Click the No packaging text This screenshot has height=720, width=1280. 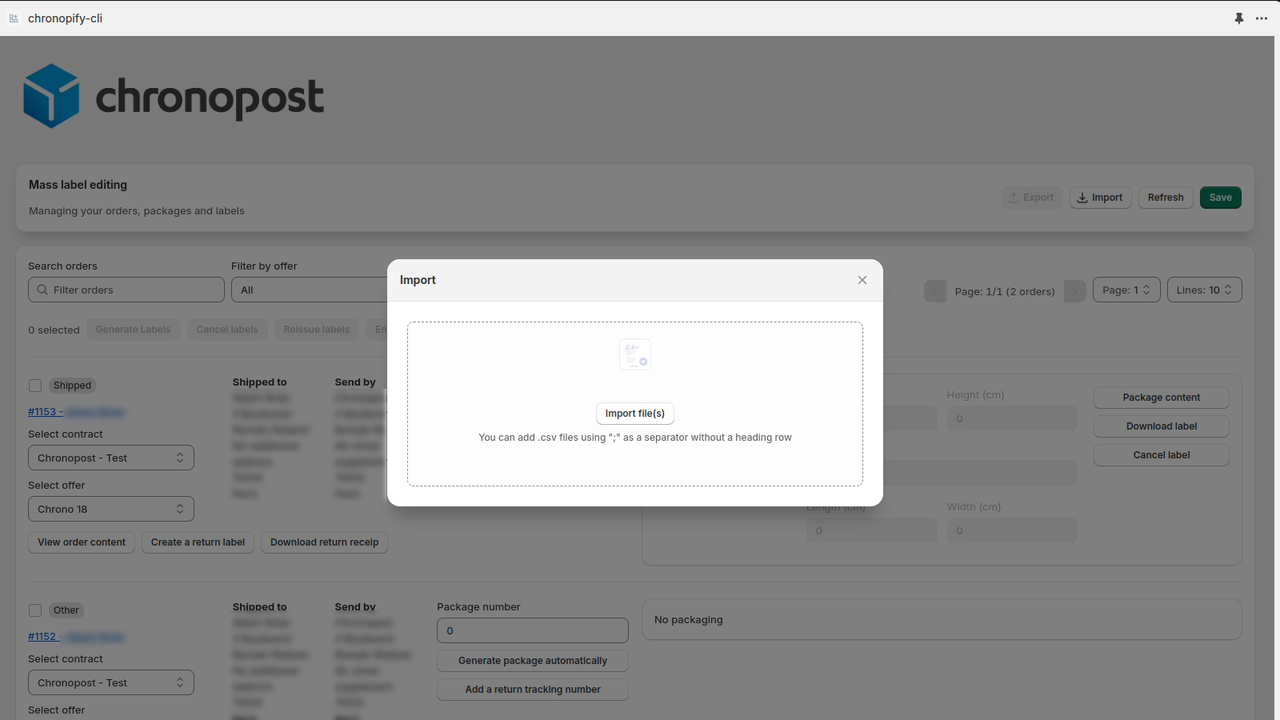(x=688, y=620)
